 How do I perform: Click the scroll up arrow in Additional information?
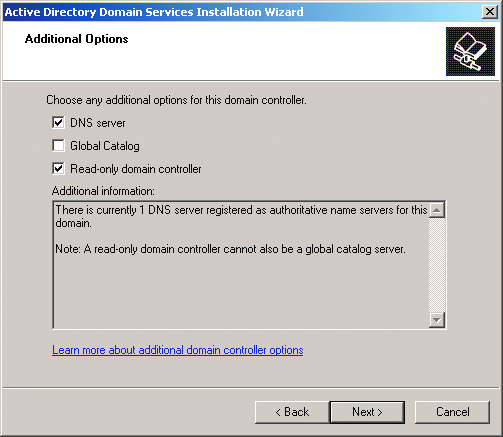click(437, 210)
